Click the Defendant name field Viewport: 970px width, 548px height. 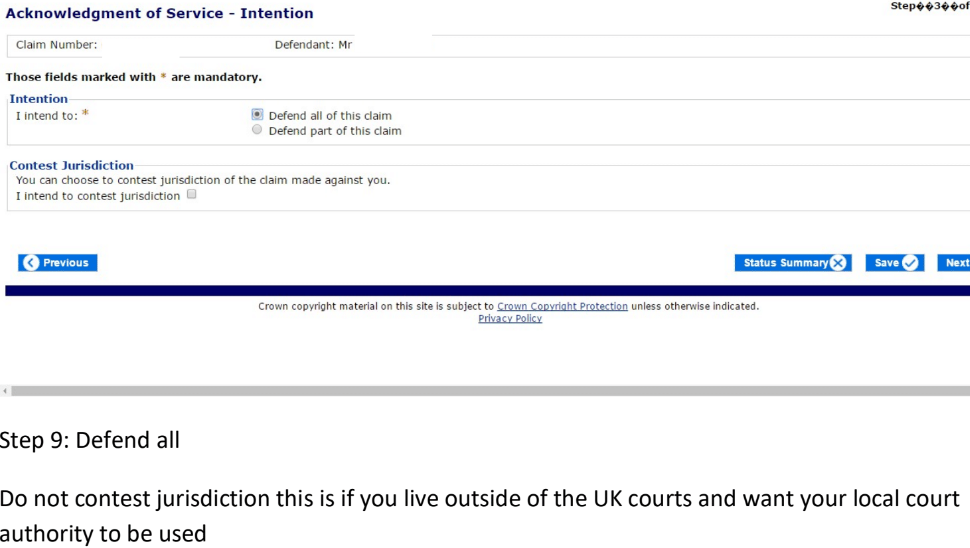pos(390,45)
